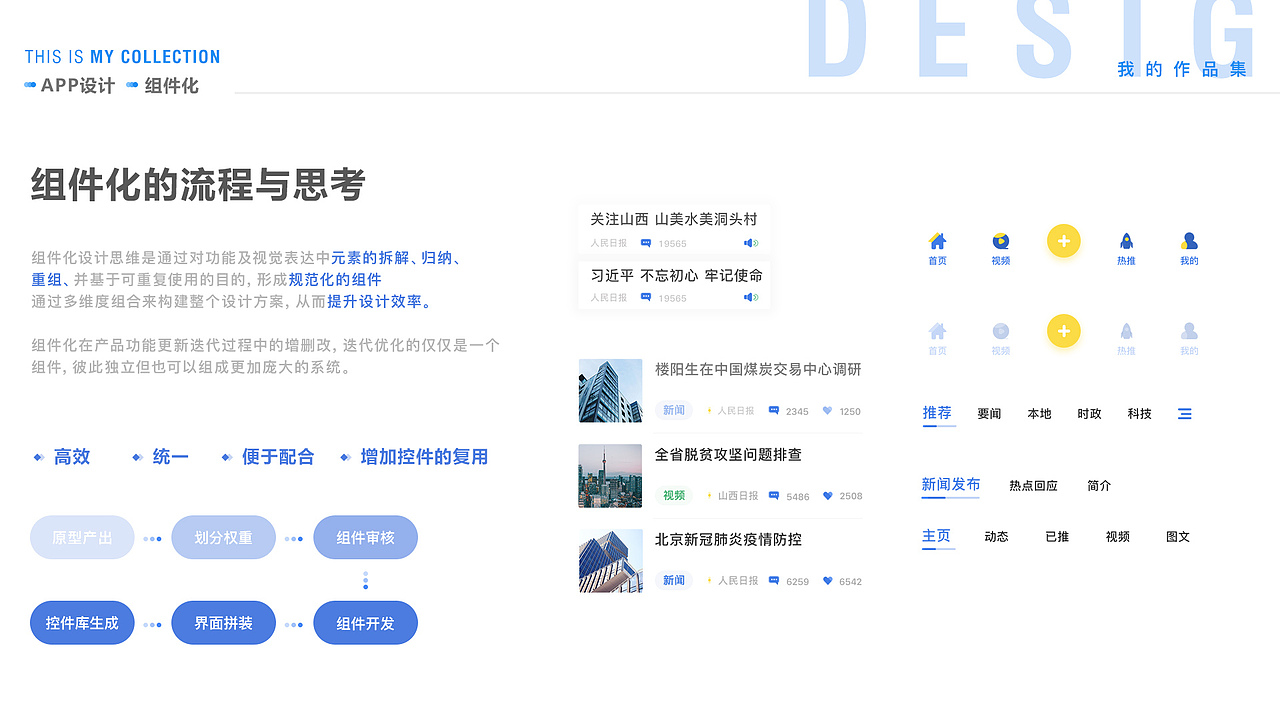Click the comment bubble icon showing 2345

[776, 411]
